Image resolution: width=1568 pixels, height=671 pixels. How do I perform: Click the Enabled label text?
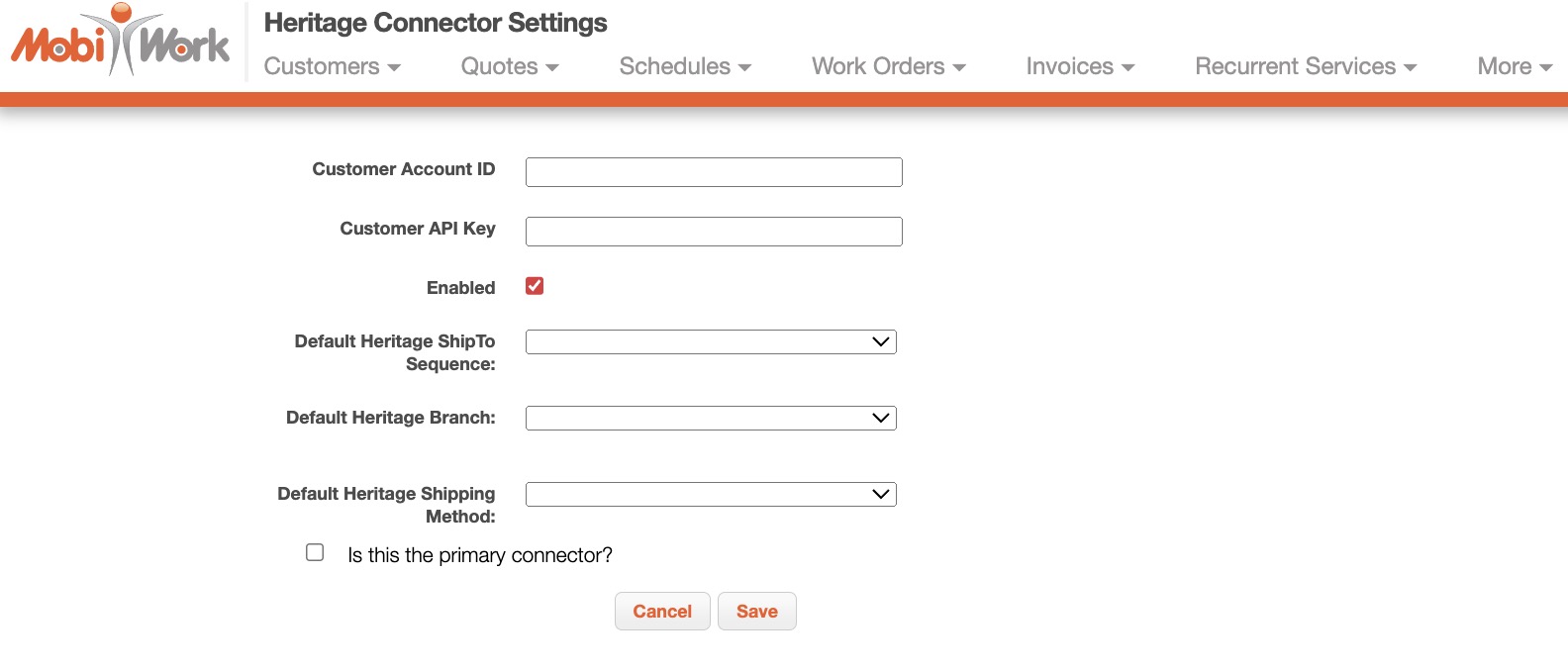pyautogui.click(x=460, y=288)
